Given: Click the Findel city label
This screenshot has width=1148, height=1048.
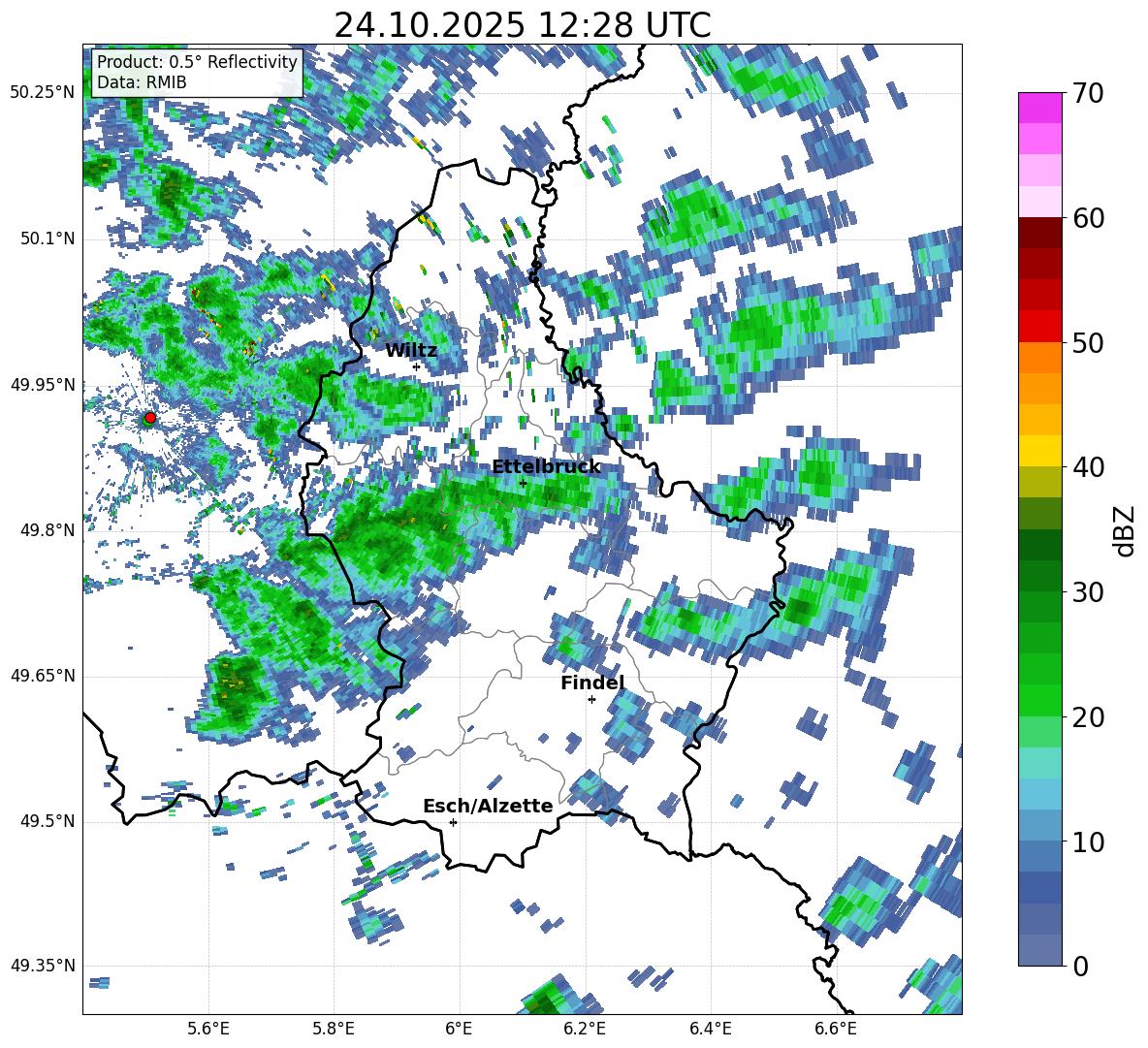Looking at the screenshot, I should (592, 683).
